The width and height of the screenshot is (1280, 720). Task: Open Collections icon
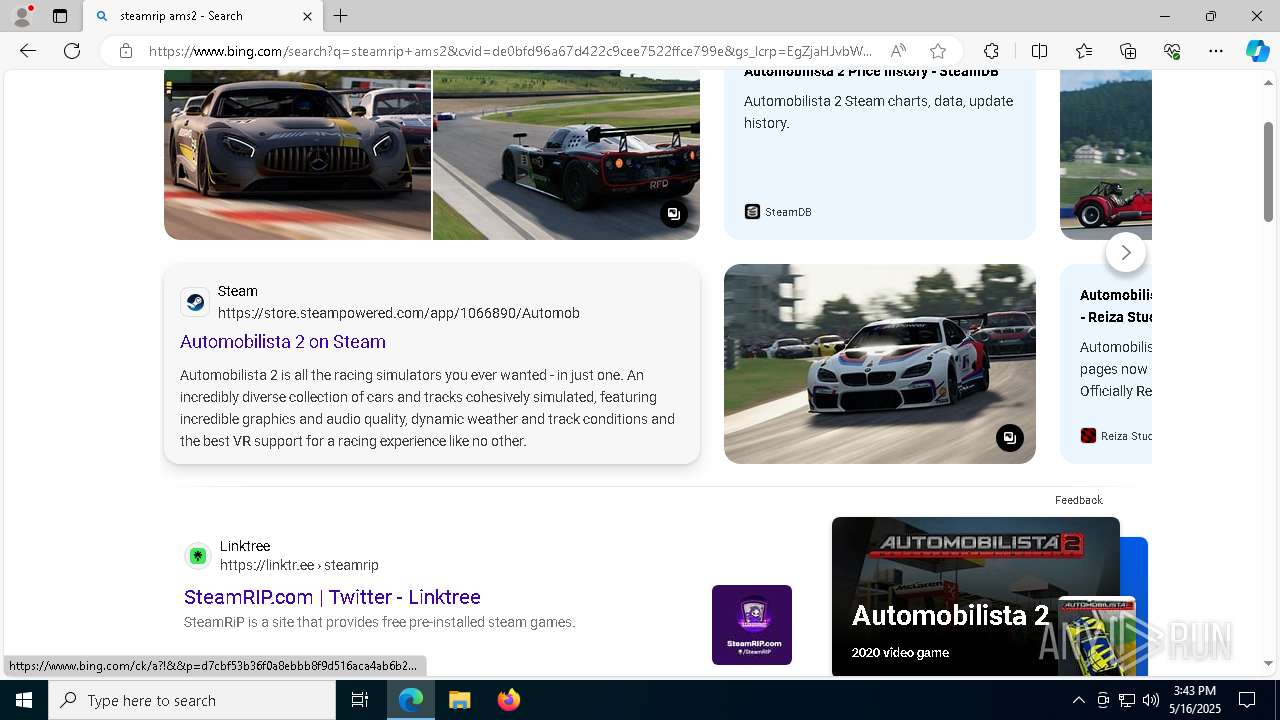coord(1128,51)
